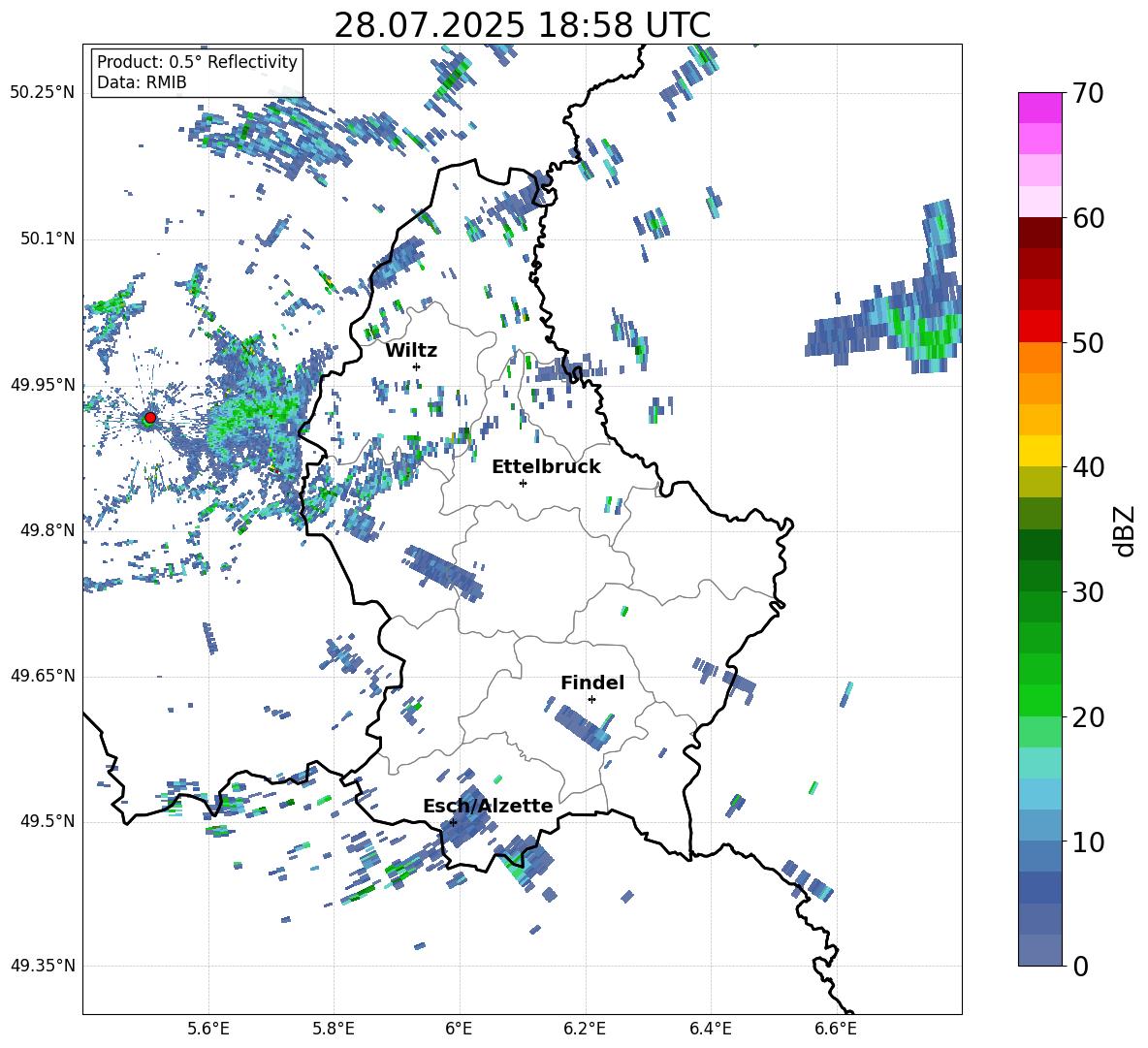
Task: Click the 20 tick label on colorbar
Action: (x=1088, y=717)
